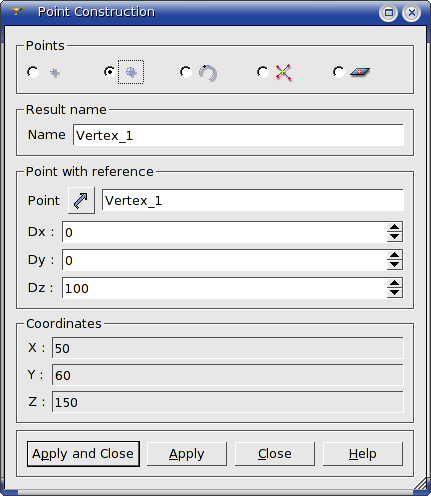The image size is (431, 496).
Task: Choose the point-on-curve arc icon
Action: [x=208, y=72]
